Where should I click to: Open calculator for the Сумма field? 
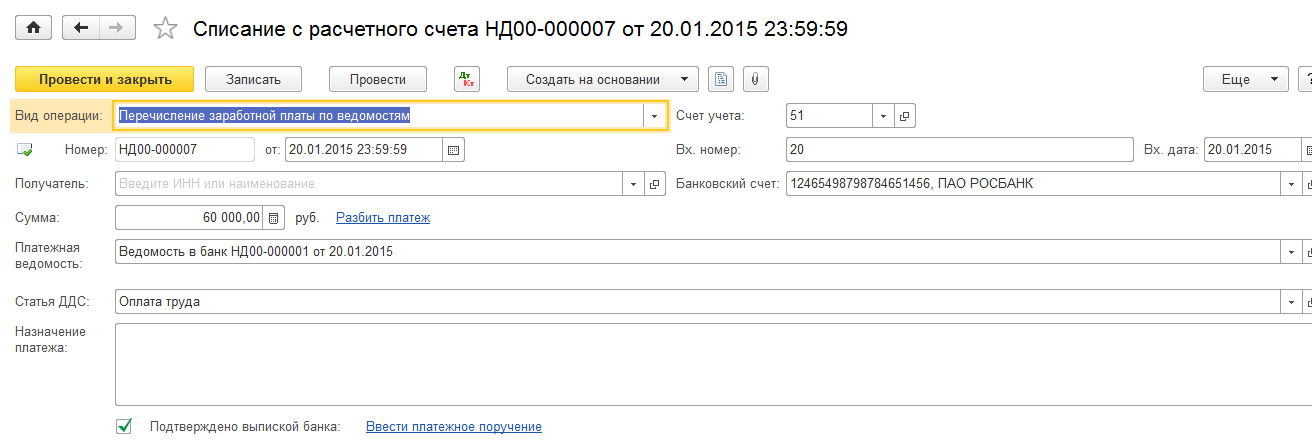(274, 217)
